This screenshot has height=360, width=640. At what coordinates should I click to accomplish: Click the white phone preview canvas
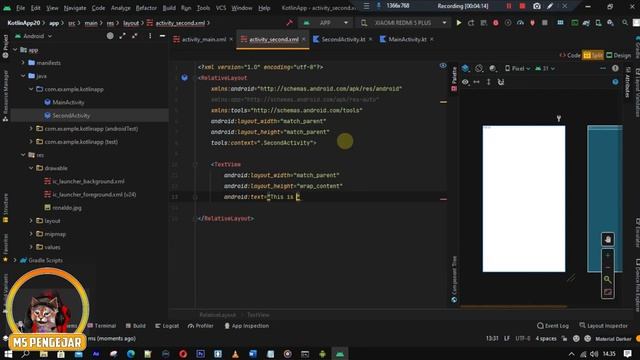524,199
